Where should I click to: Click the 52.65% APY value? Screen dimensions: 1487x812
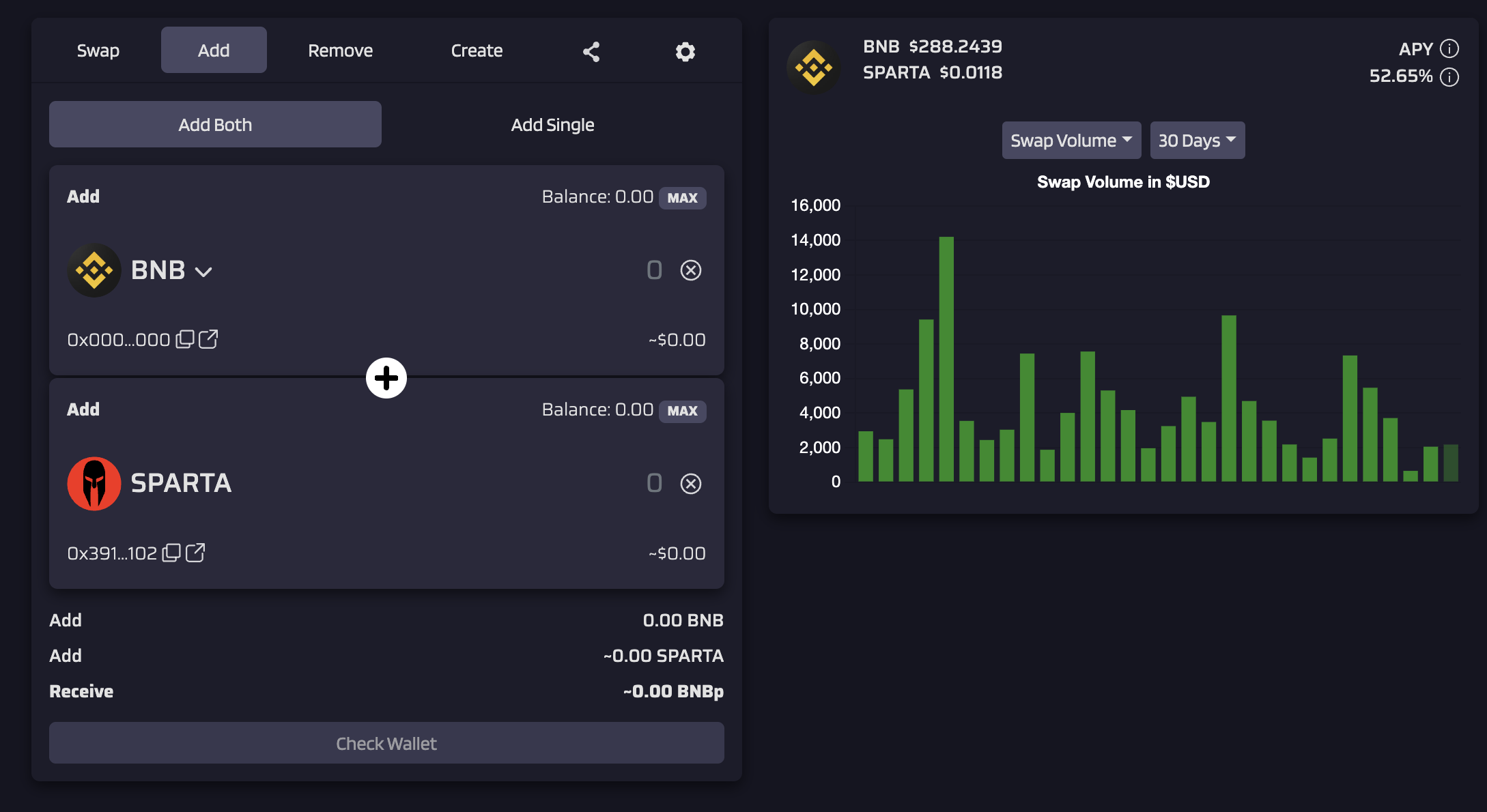coord(1401,76)
